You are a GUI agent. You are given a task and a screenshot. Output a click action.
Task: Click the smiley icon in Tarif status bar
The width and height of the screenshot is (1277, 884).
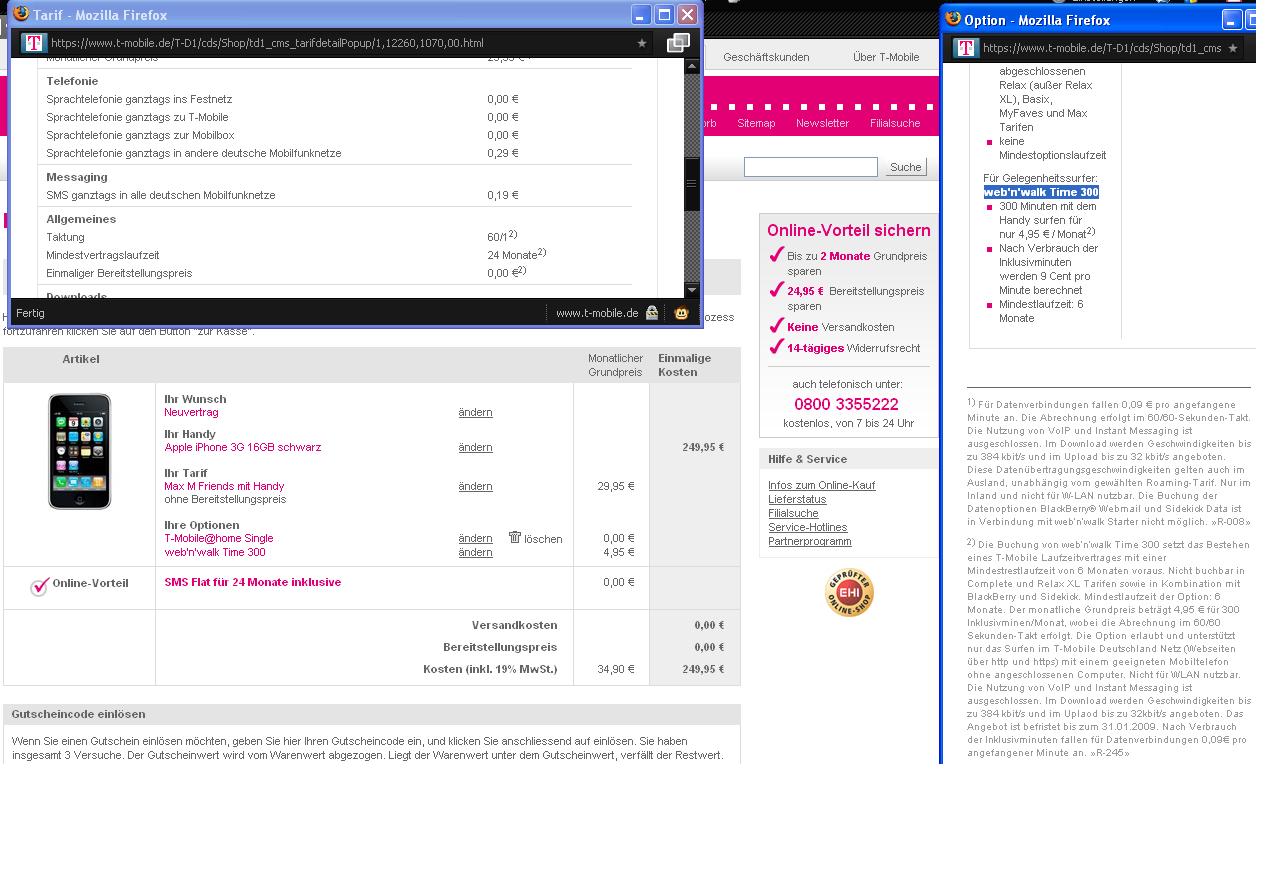[x=681, y=313]
